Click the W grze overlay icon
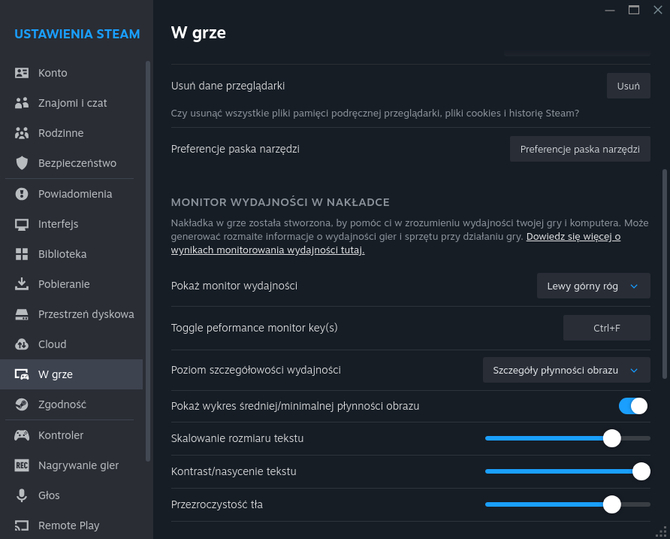The height and width of the screenshot is (539, 670). pyautogui.click(x=22, y=374)
